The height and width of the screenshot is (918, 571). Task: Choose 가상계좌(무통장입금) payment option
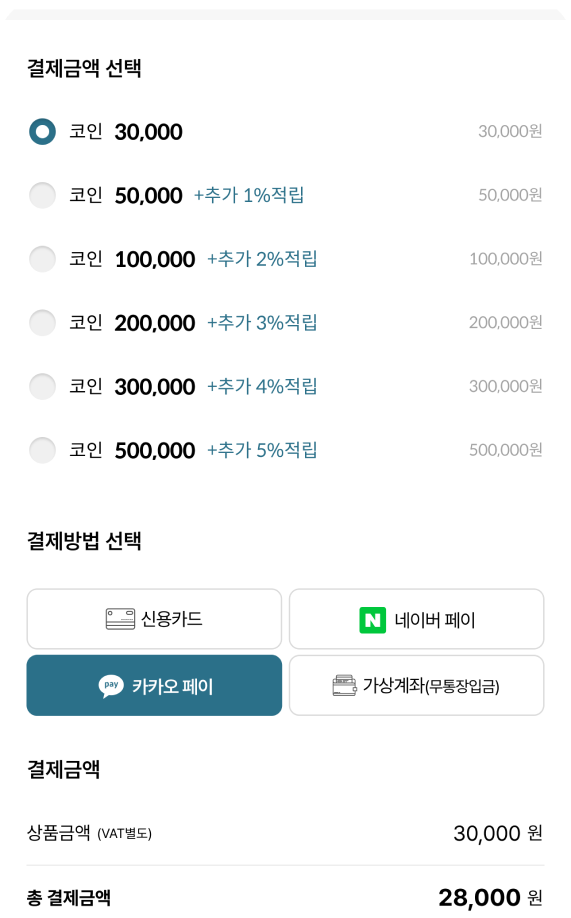coord(416,686)
